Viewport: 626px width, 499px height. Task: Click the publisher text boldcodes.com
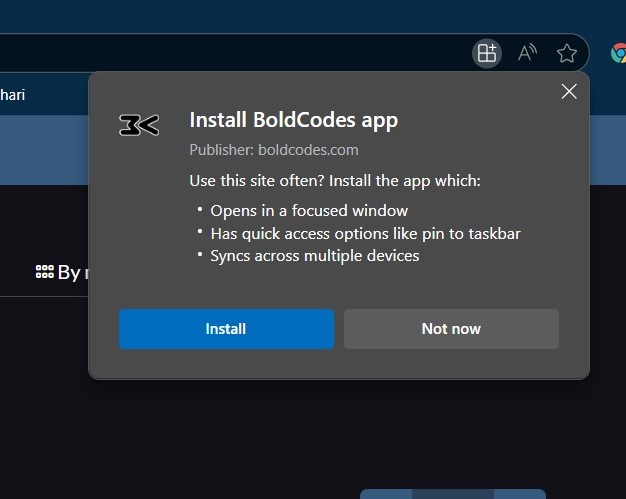tap(273, 150)
